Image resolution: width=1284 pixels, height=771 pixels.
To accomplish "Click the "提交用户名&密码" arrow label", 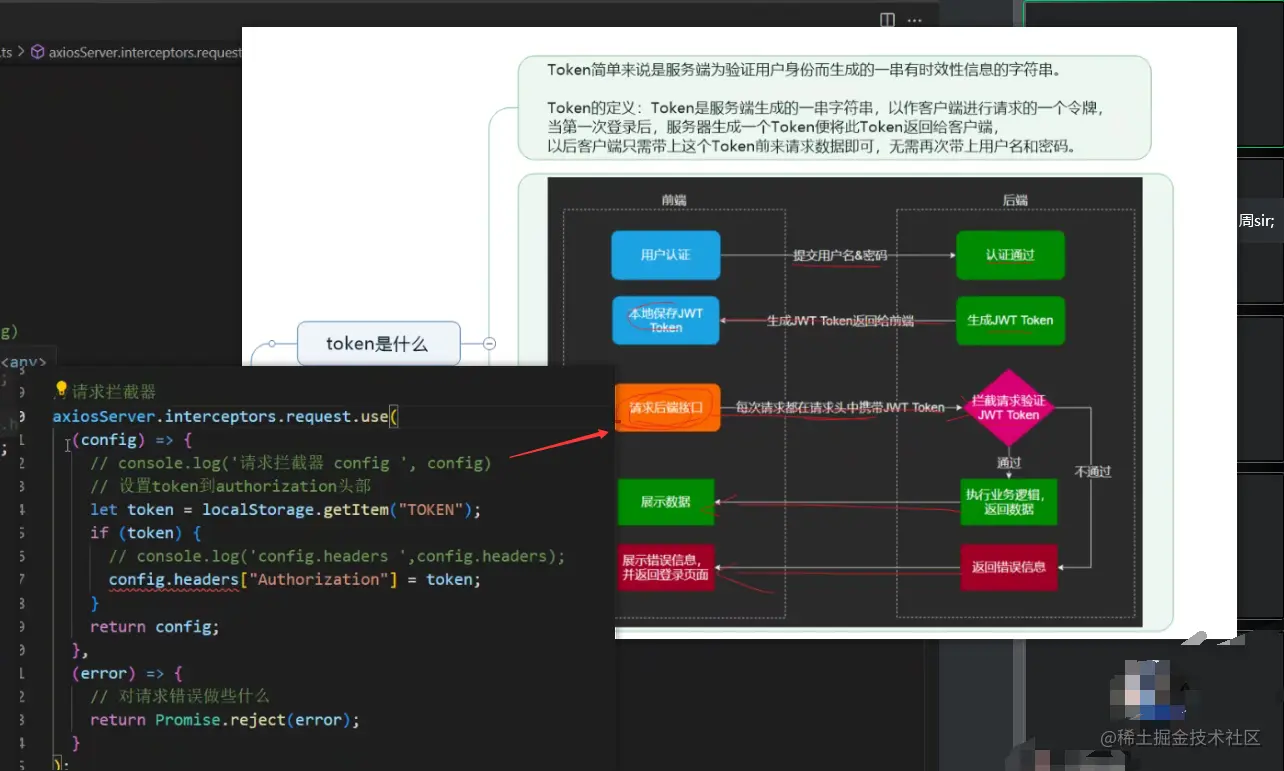I will coord(840,255).
